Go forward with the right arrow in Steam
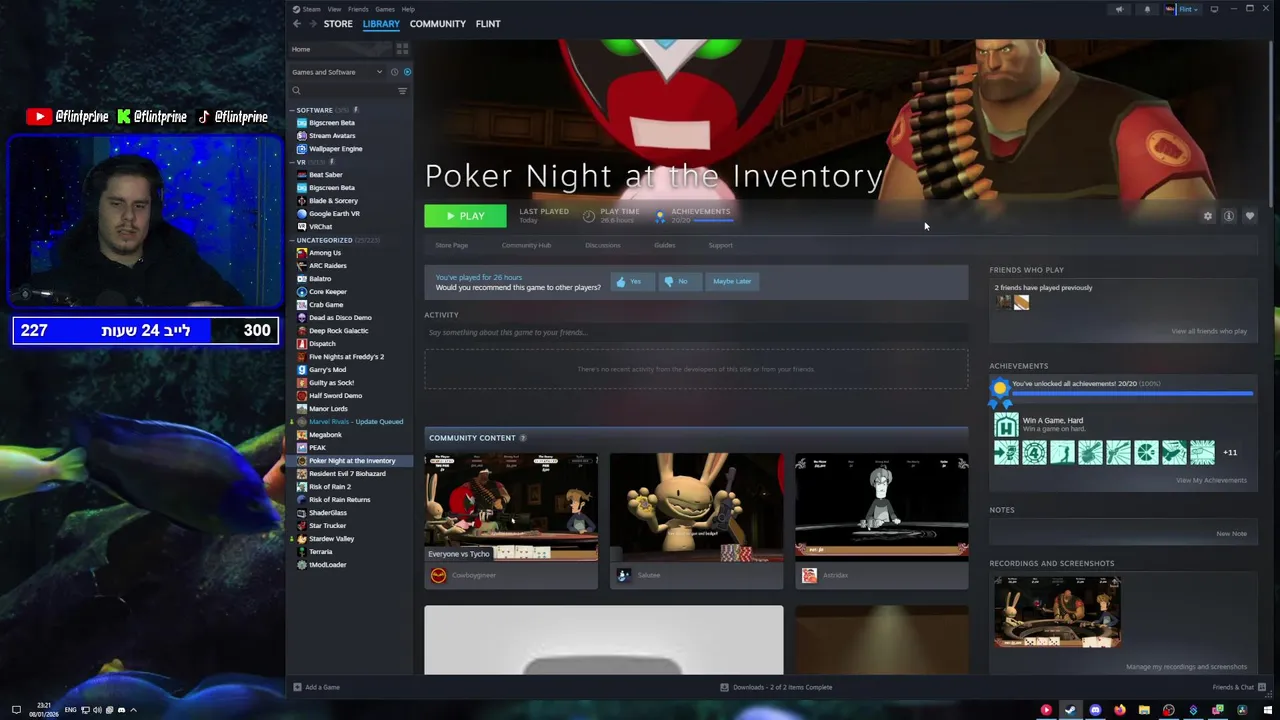Viewport: 1280px width, 720px height. 312,24
